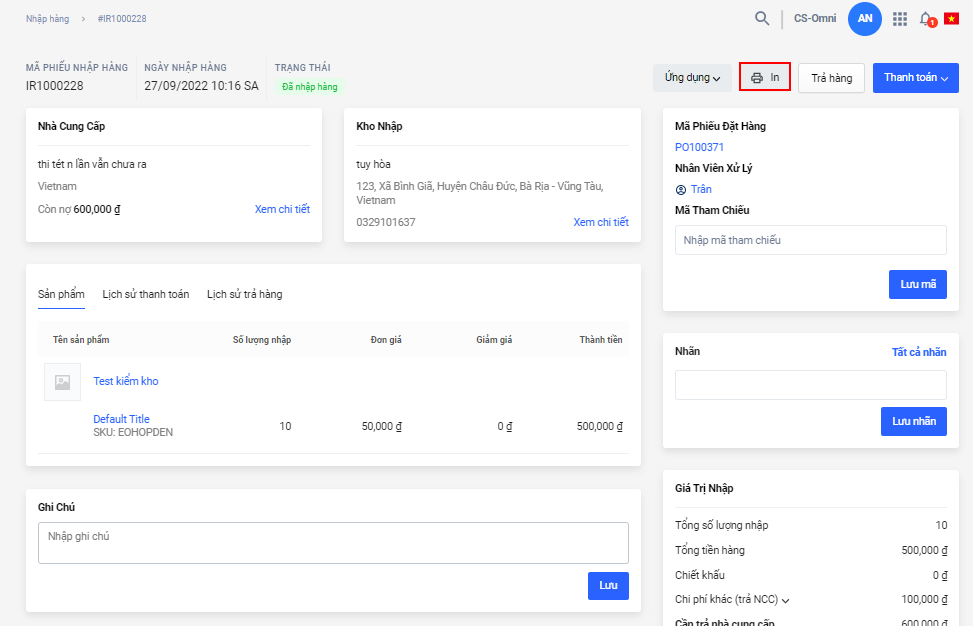
Task: Open the Thanh toán dropdown
Action: tap(915, 78)
